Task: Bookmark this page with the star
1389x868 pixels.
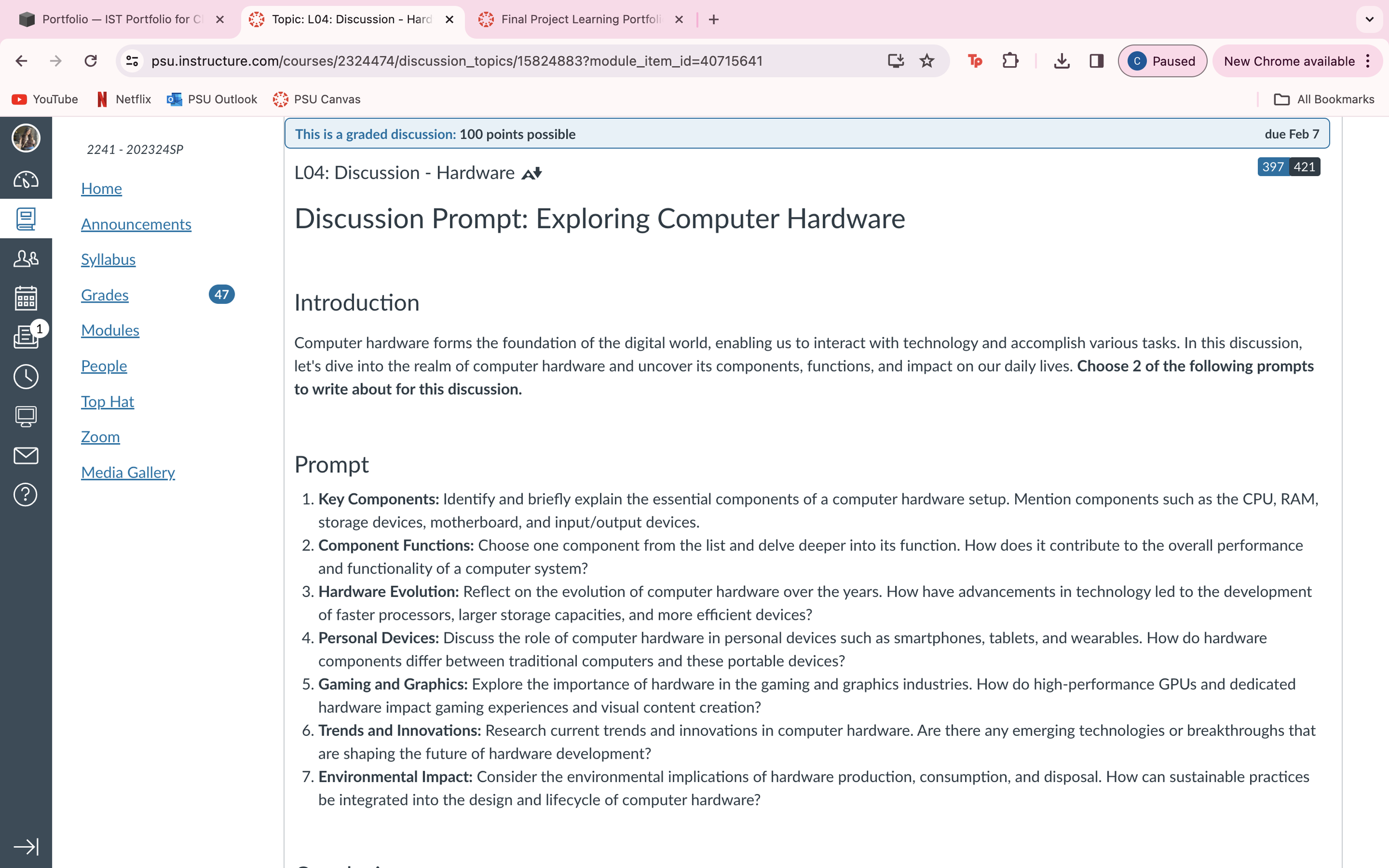Action: (x=927, y=61)
